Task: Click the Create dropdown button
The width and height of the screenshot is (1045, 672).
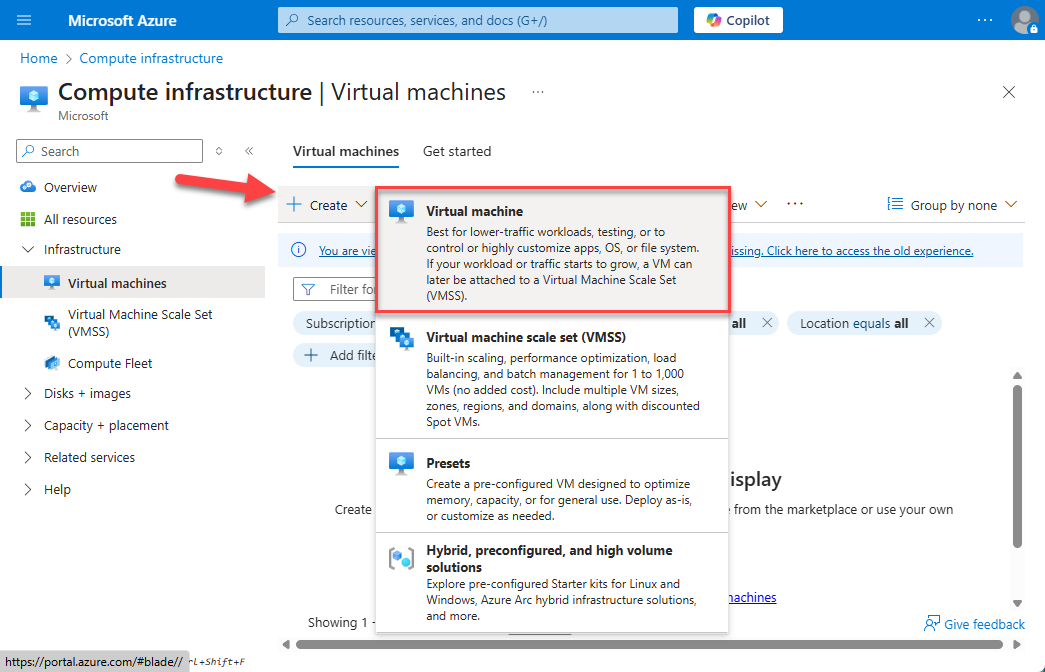Action: (x=327, y=205)
